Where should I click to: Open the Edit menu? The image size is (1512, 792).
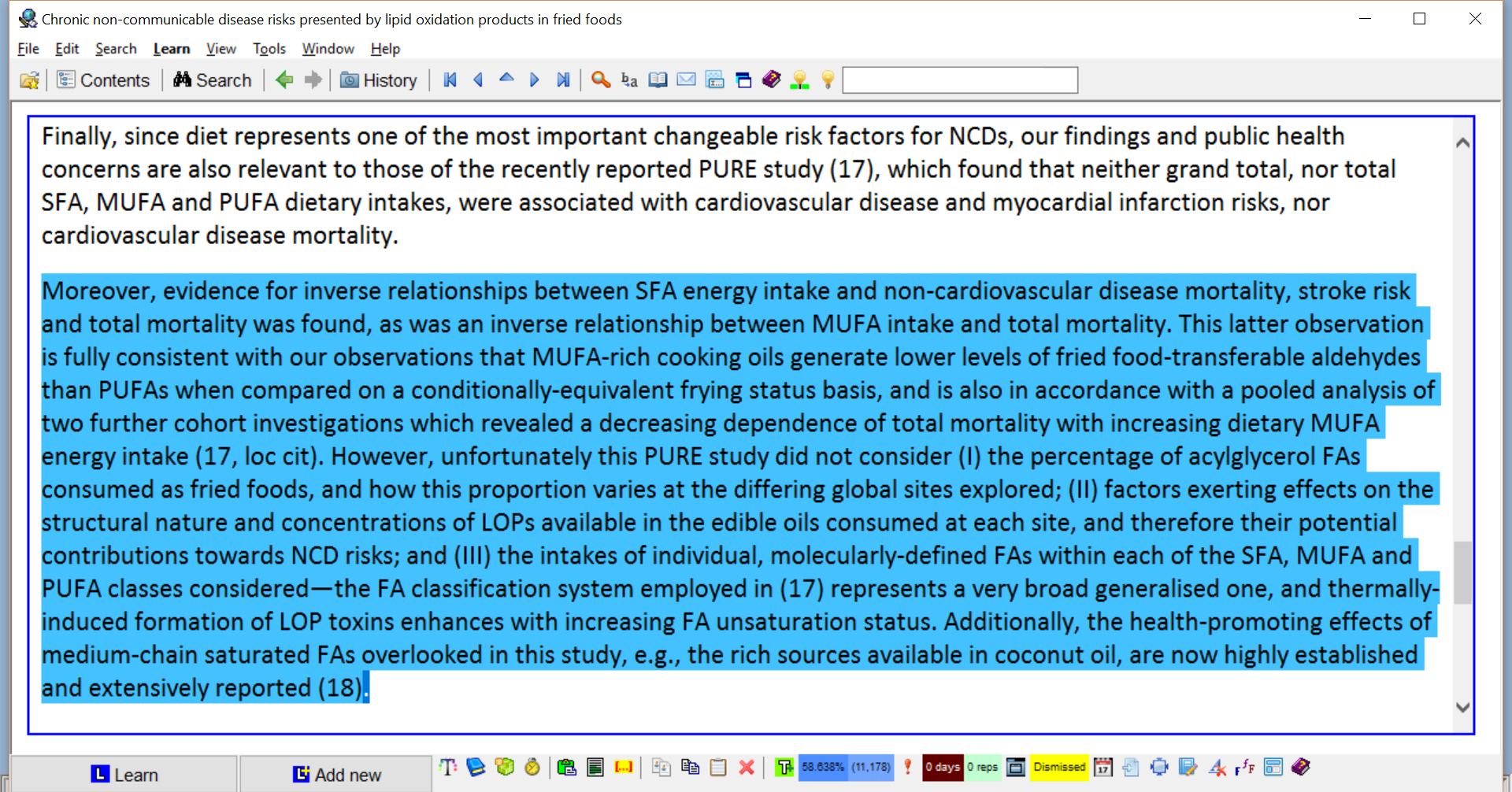tap(67, 49)
